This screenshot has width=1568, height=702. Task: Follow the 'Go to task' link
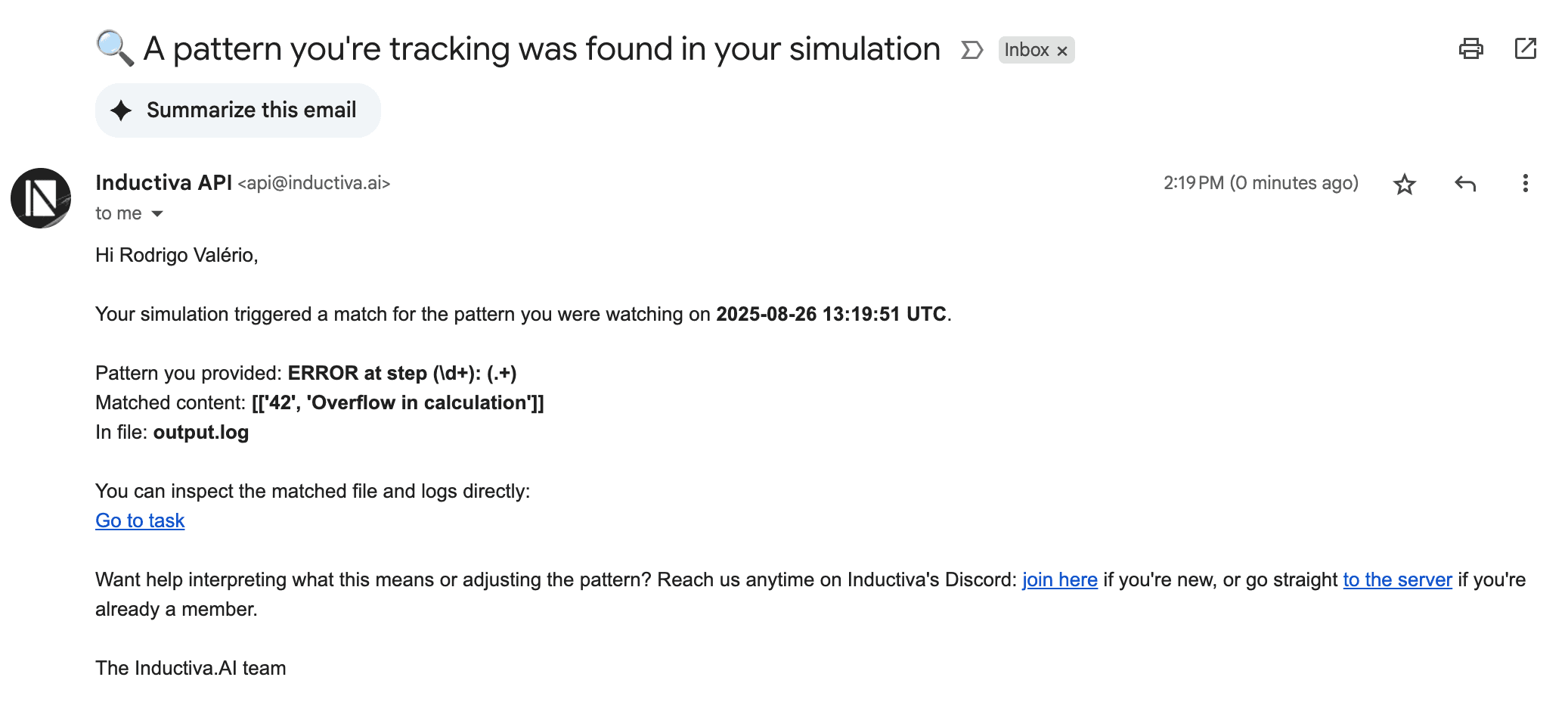(139, 520)
